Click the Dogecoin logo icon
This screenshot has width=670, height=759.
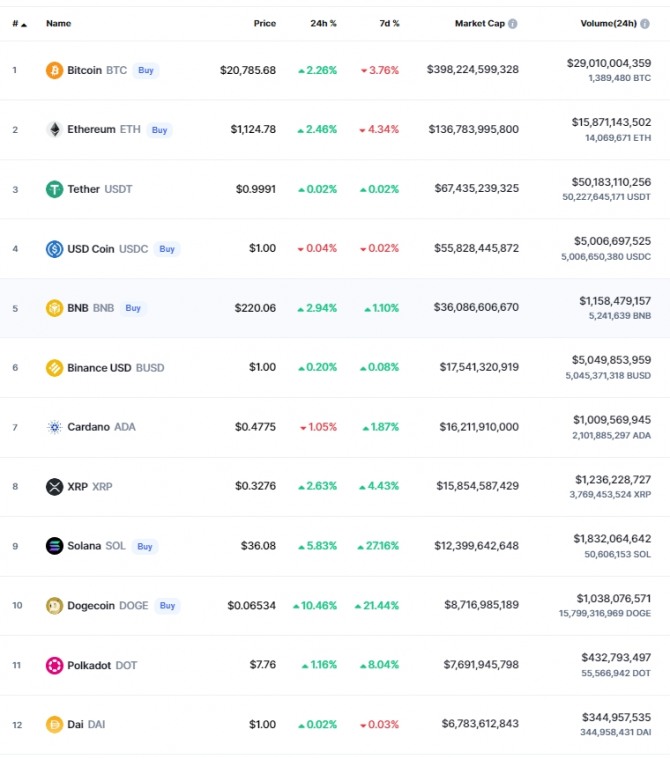point(54,605)
